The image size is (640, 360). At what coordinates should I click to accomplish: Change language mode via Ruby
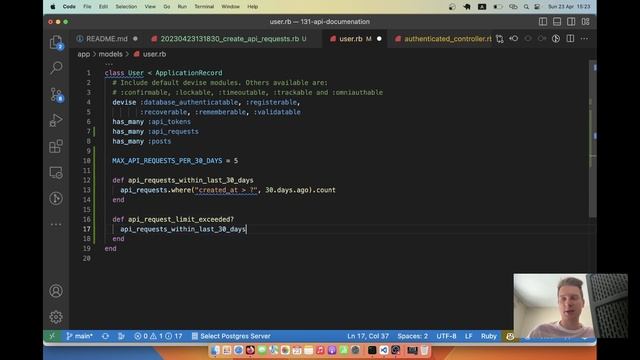tap(489, 336)
